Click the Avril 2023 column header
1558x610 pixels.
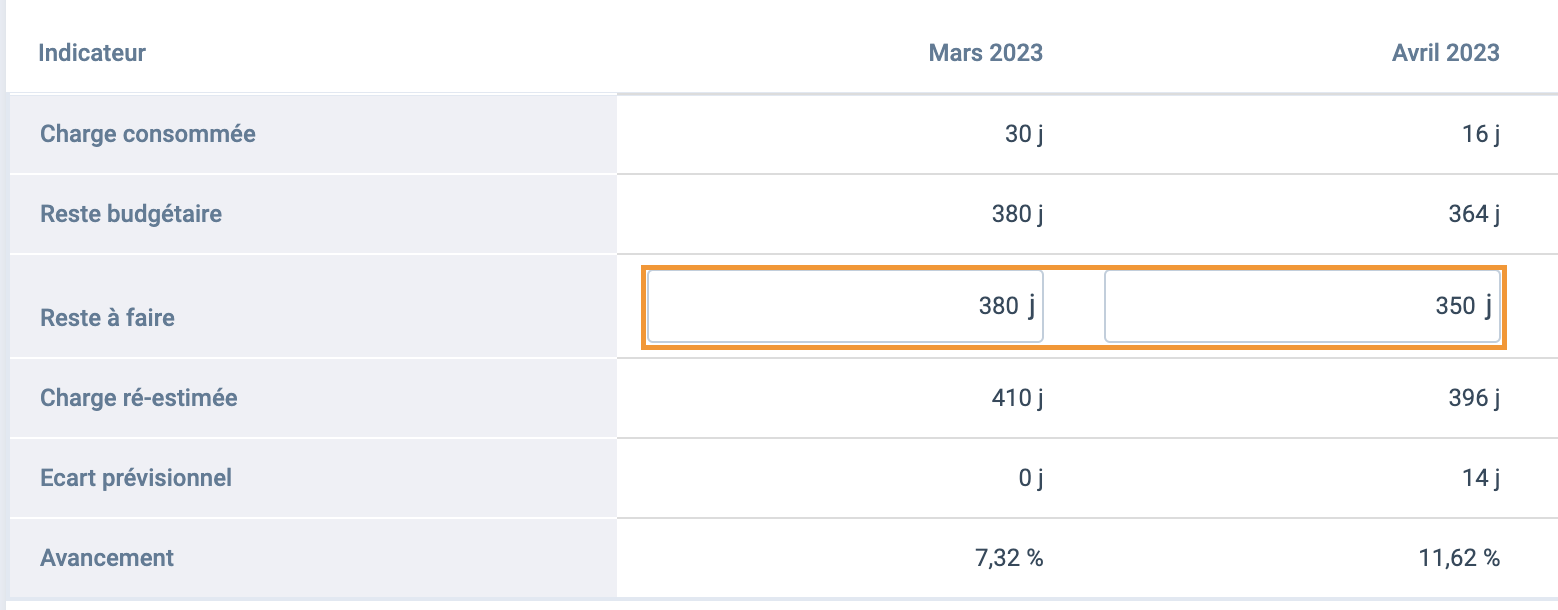[x=1446, y=53]
